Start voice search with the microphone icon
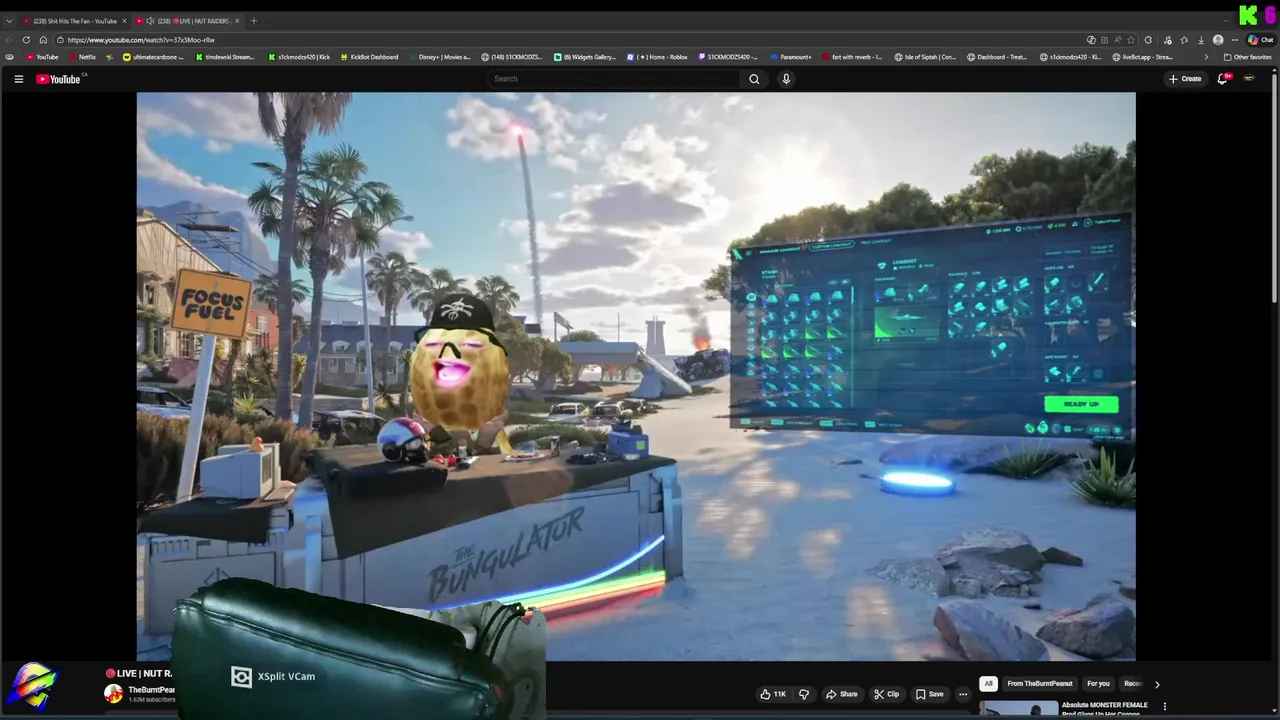 tap(786, 79)
